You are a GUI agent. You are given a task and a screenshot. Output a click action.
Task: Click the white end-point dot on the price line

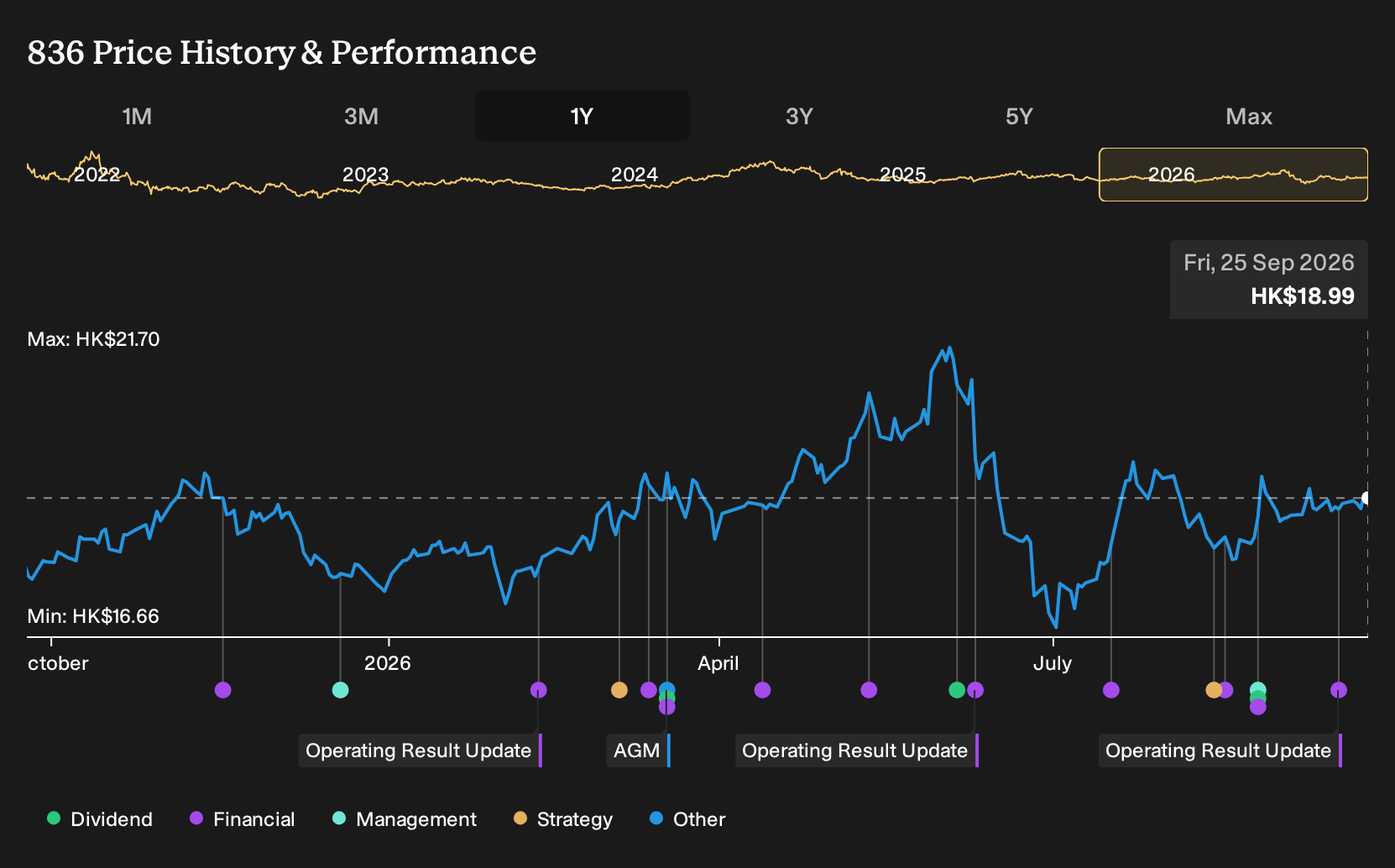pos(1366,499)
